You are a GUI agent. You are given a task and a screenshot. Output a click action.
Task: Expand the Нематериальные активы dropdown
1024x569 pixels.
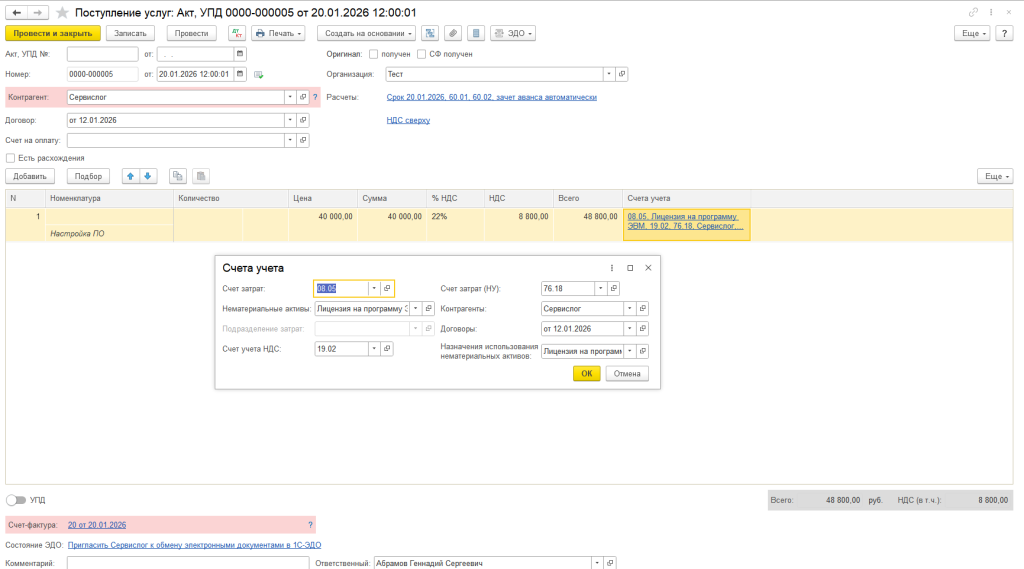(x=415, y=309)
